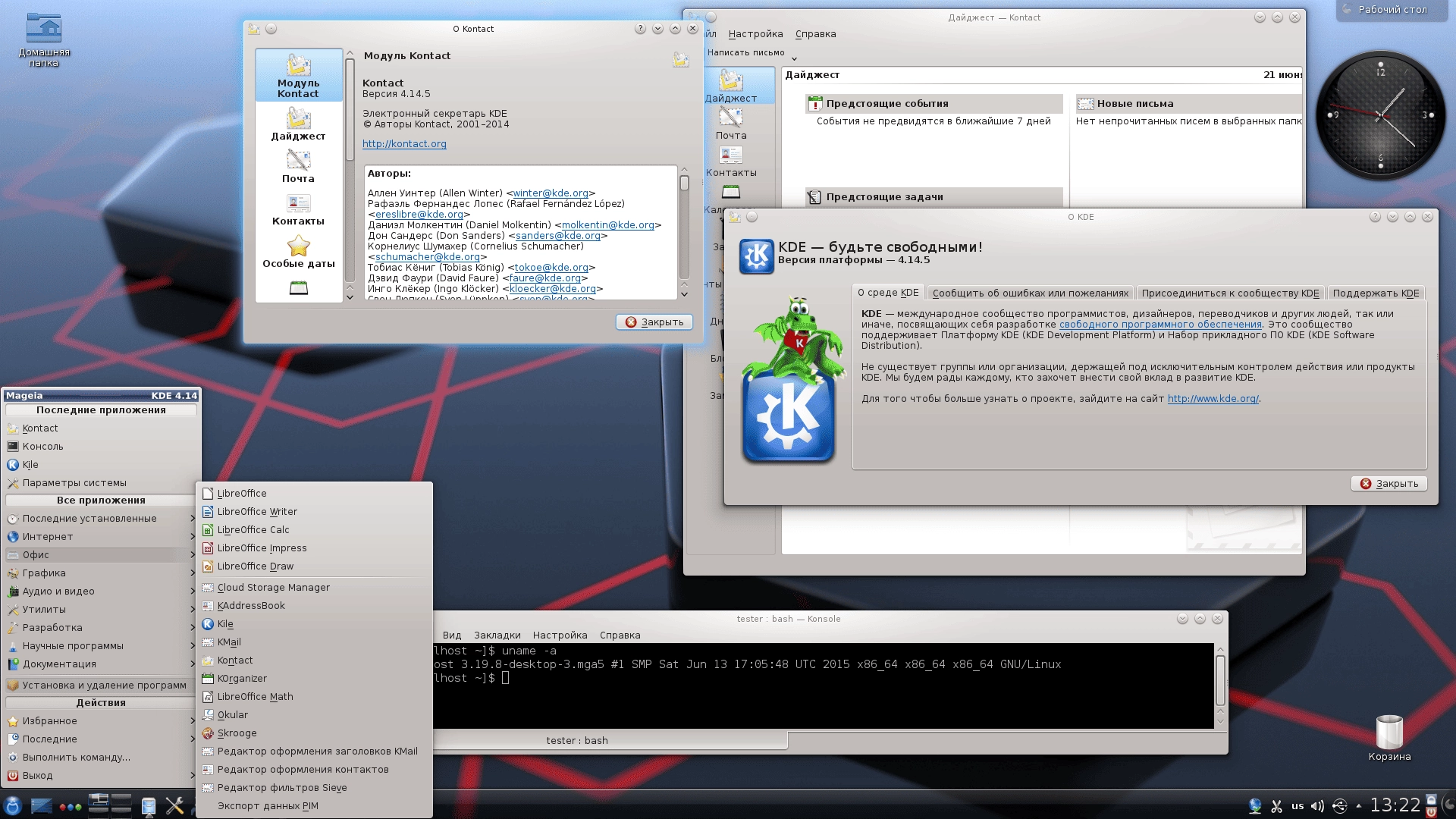Open the system tools wrench-and-screwdriver launcher

click(175, 805)
